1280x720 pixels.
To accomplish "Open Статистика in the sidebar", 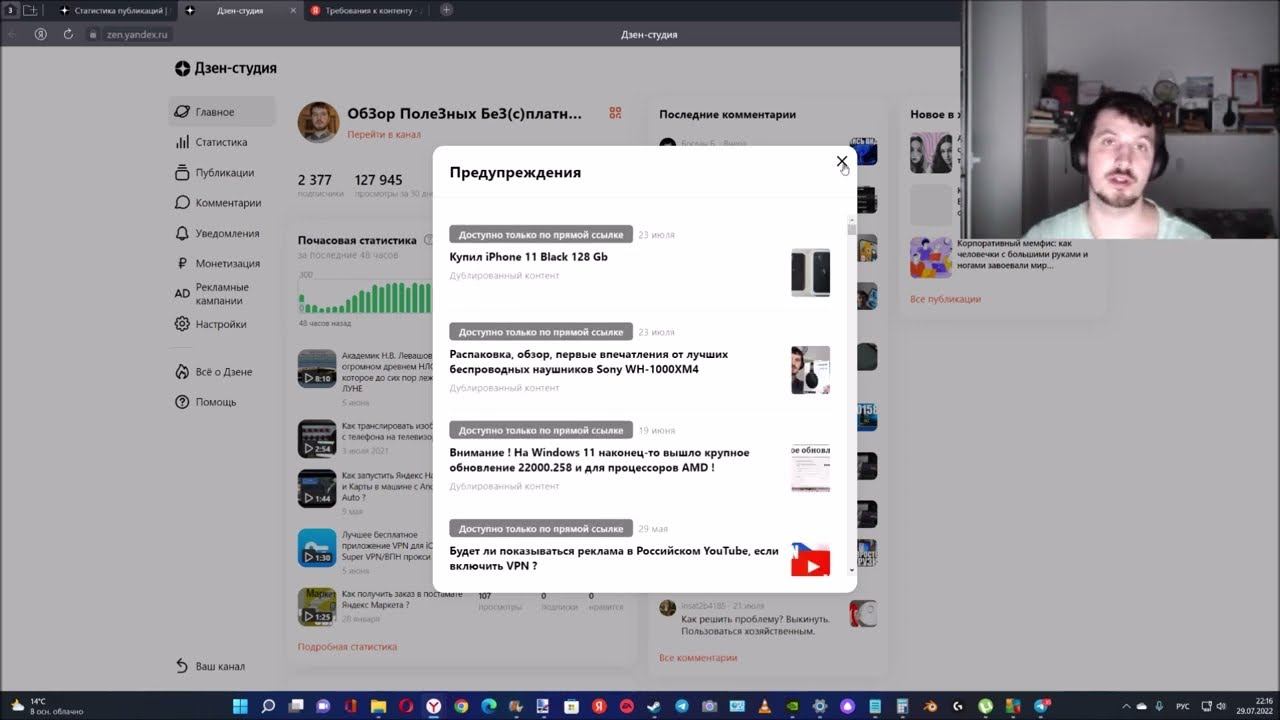I will [222, 142].
